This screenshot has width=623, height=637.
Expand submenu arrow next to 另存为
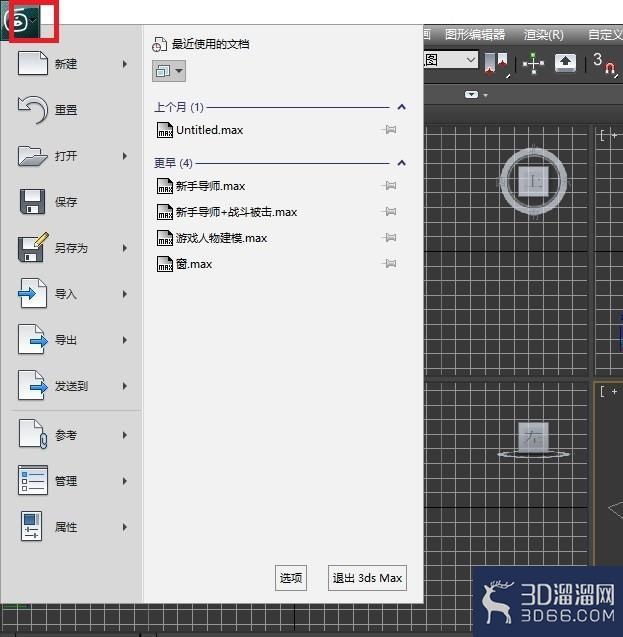click(125, 248)
